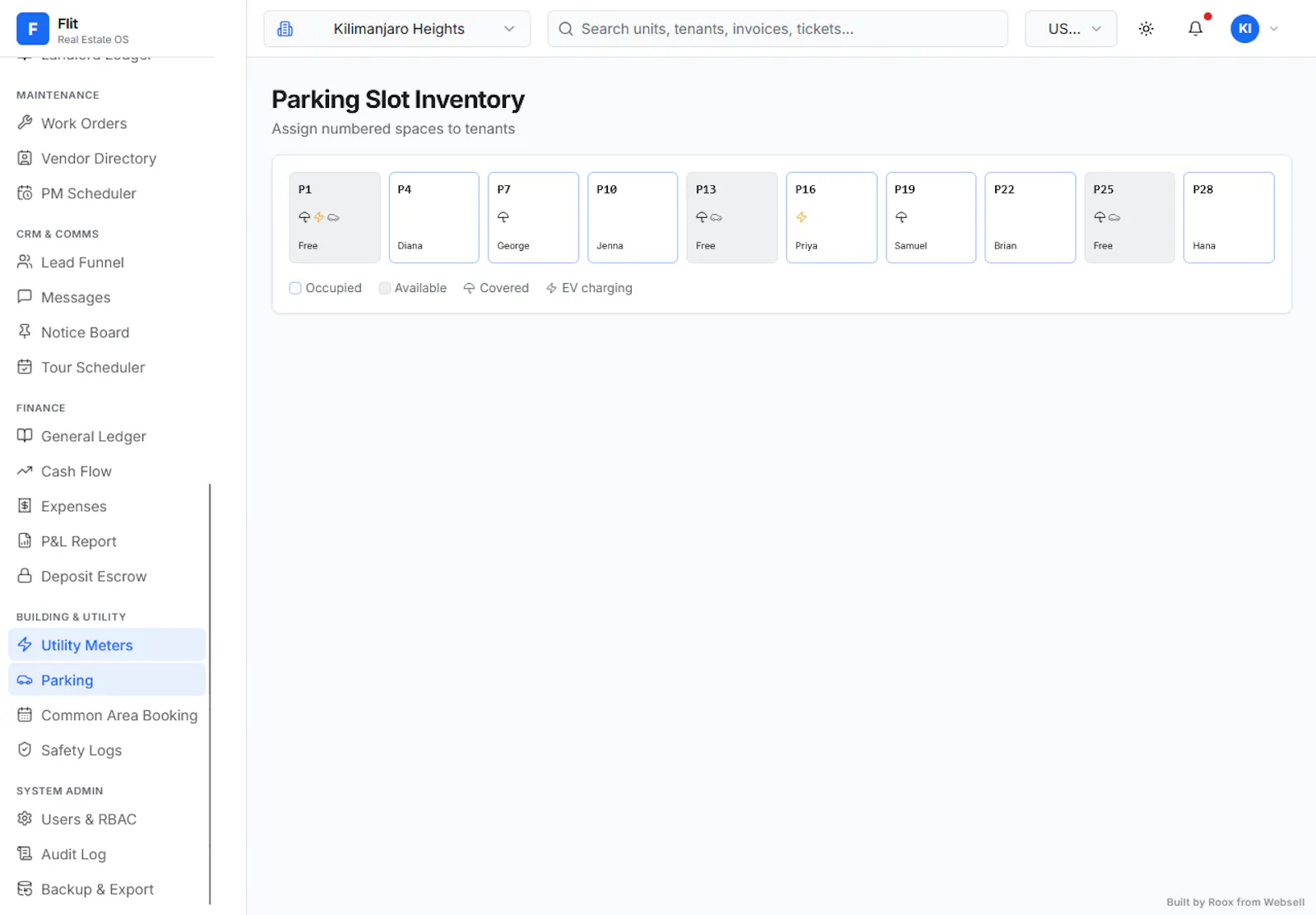Screen dimensions: 1316x915
Task: Click the Occupied legend box
Action: [295, 288]
